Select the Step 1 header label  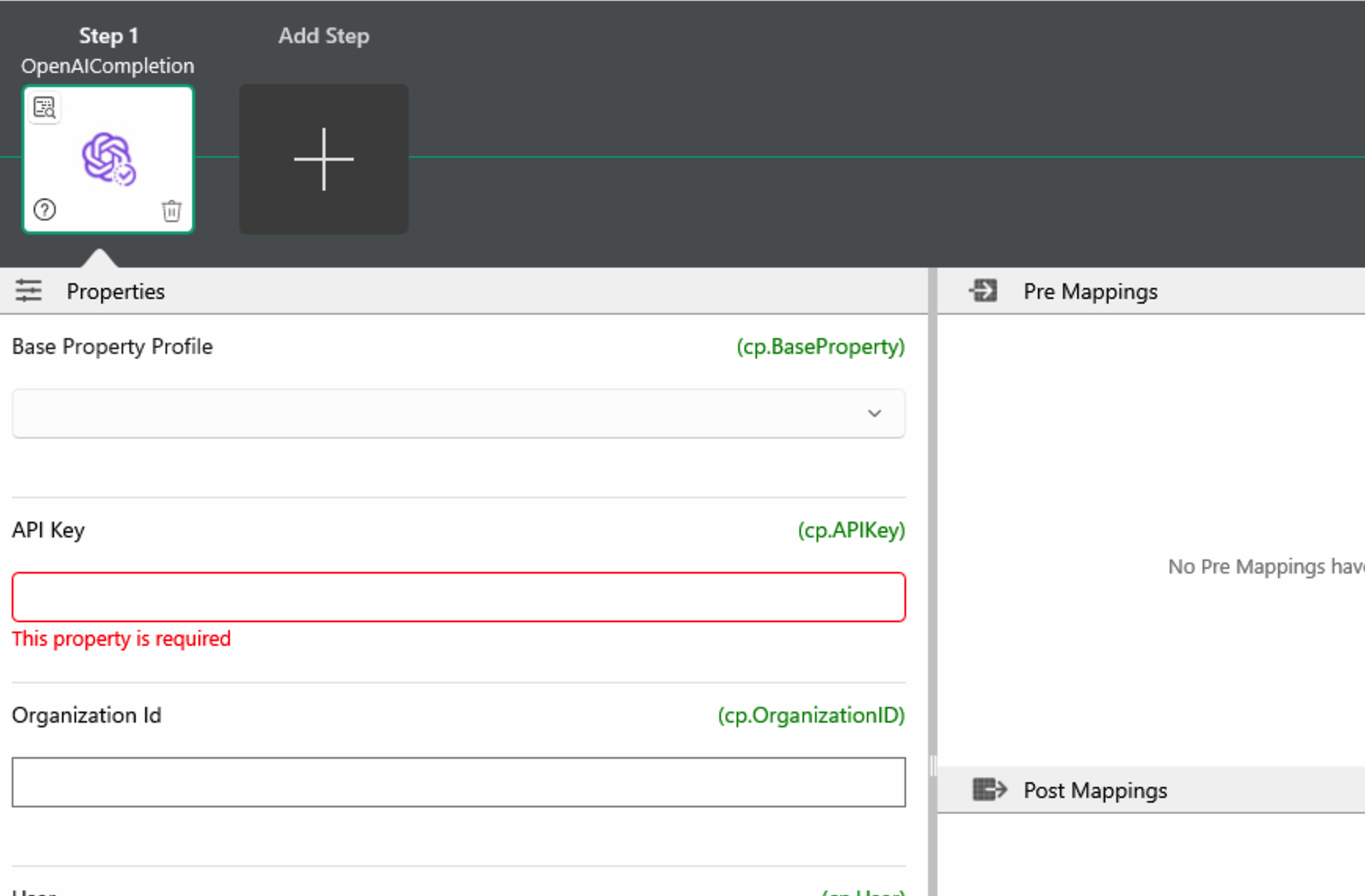pos(108,36)
